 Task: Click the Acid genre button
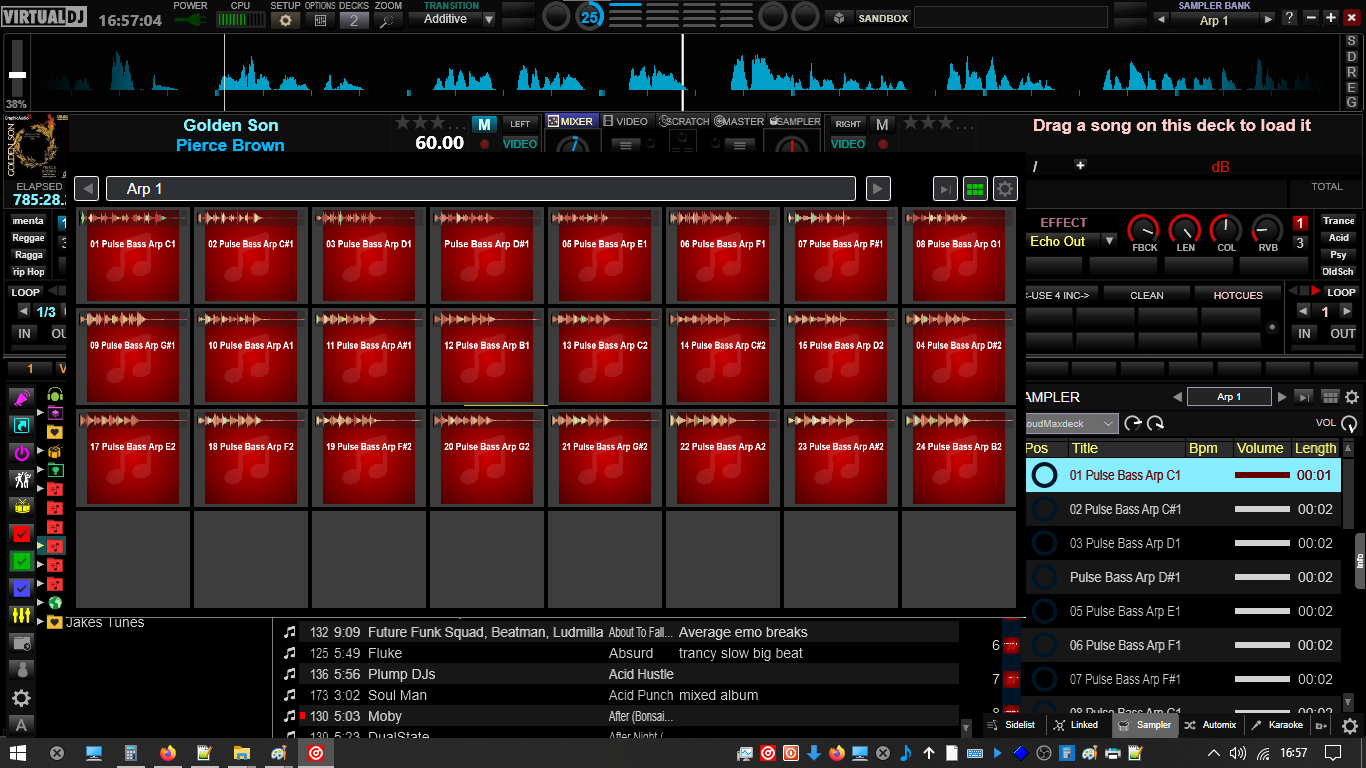[x=1338, y=238]
